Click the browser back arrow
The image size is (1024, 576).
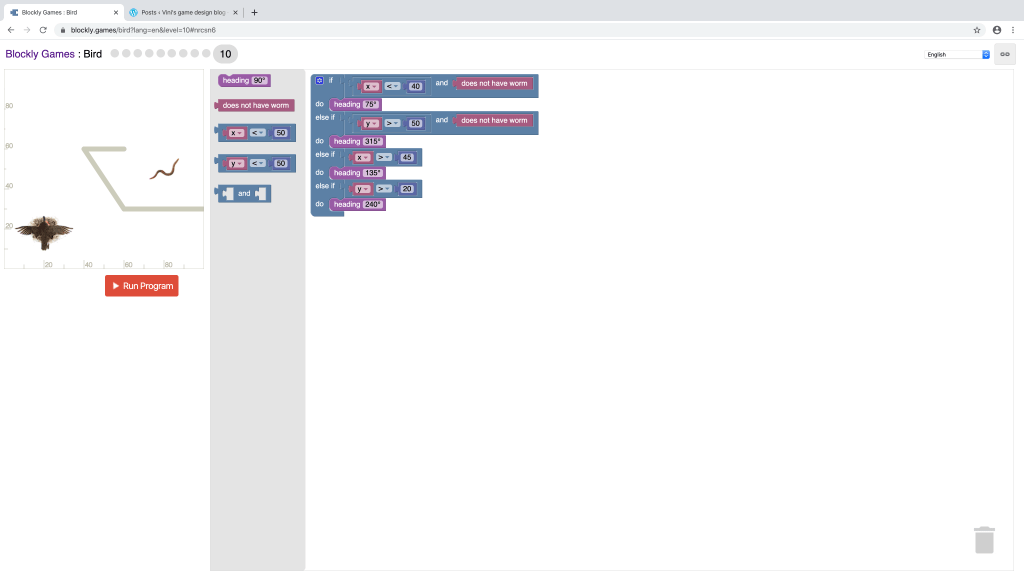(x=11, y=30)
